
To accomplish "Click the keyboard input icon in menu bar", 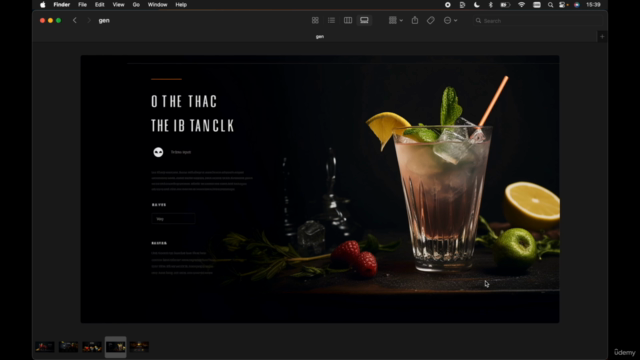I will [x=537, y=5].
